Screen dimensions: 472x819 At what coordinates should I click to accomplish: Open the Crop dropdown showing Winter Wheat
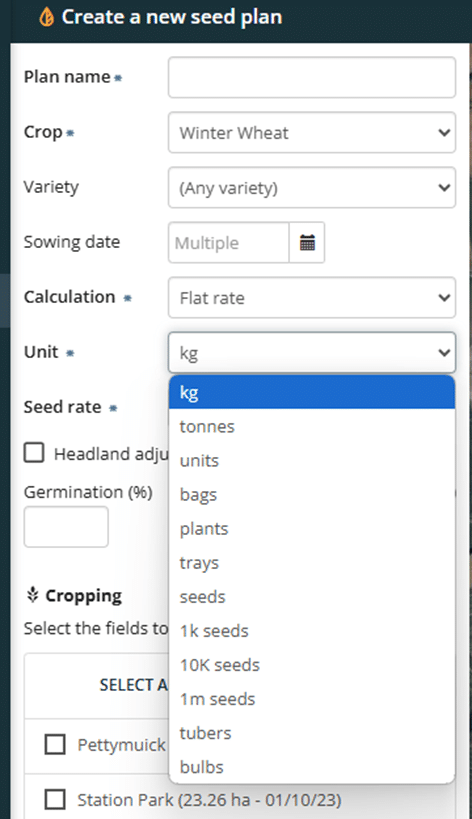(x=312, y=133)
